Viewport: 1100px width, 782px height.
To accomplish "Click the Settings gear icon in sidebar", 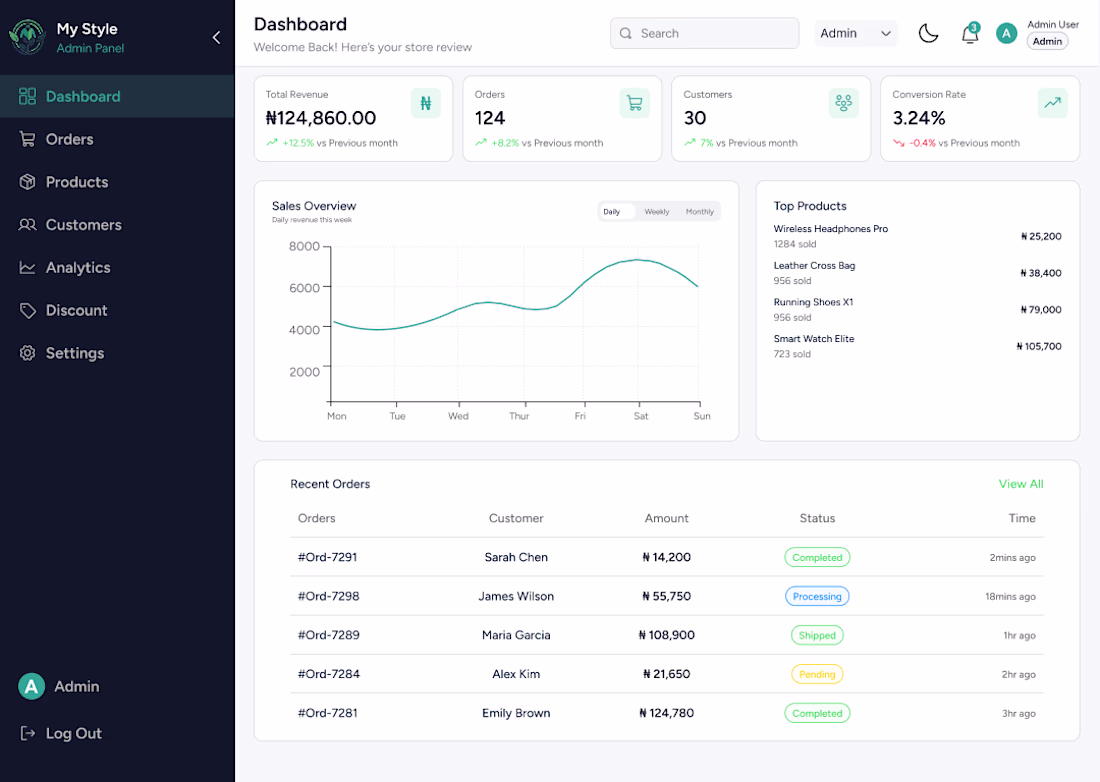I will point(27,353).
